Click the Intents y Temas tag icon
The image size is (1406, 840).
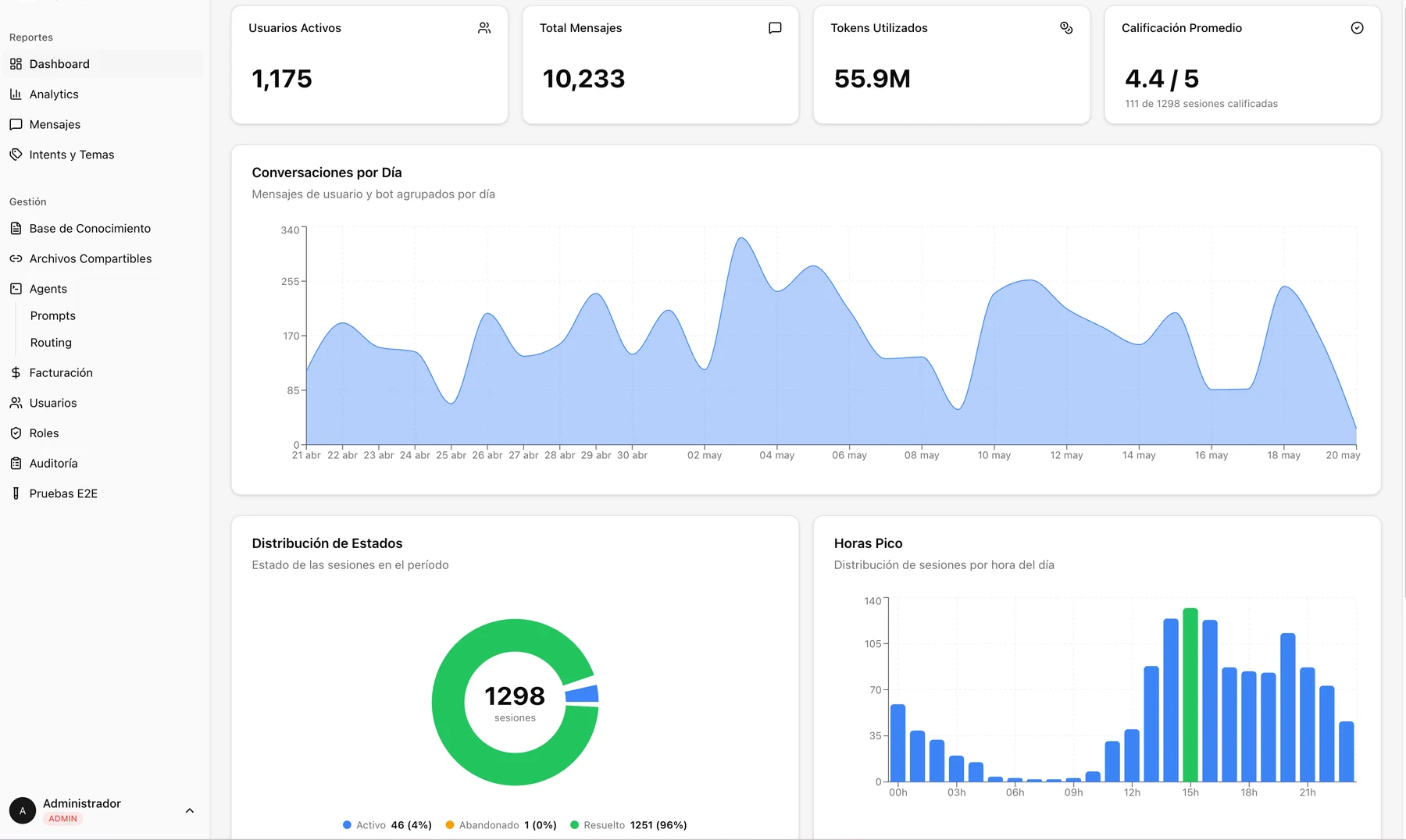(x=16, y=155)
